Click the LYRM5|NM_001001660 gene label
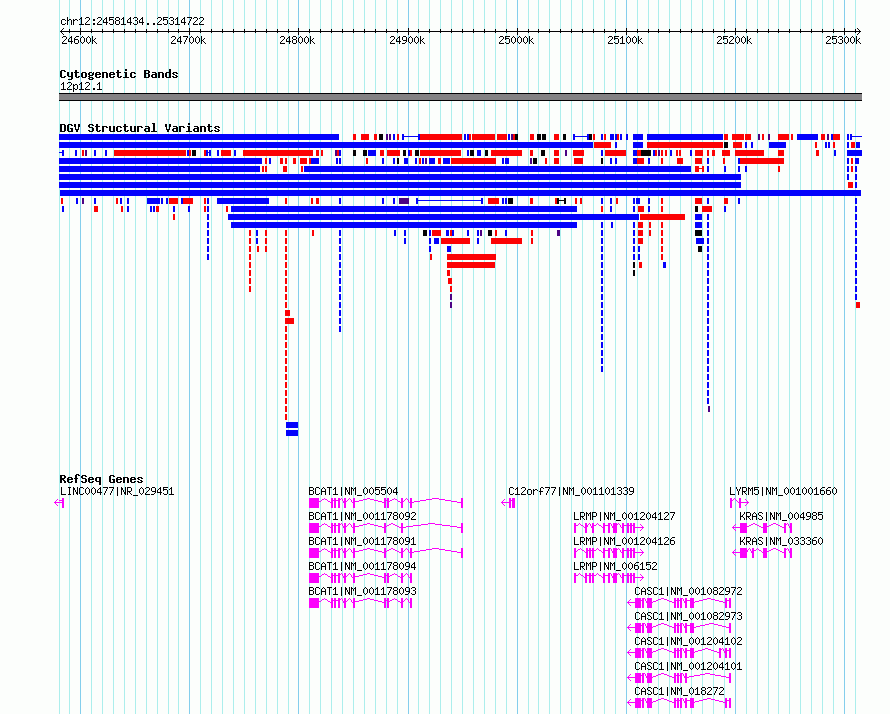 point(783,492)
